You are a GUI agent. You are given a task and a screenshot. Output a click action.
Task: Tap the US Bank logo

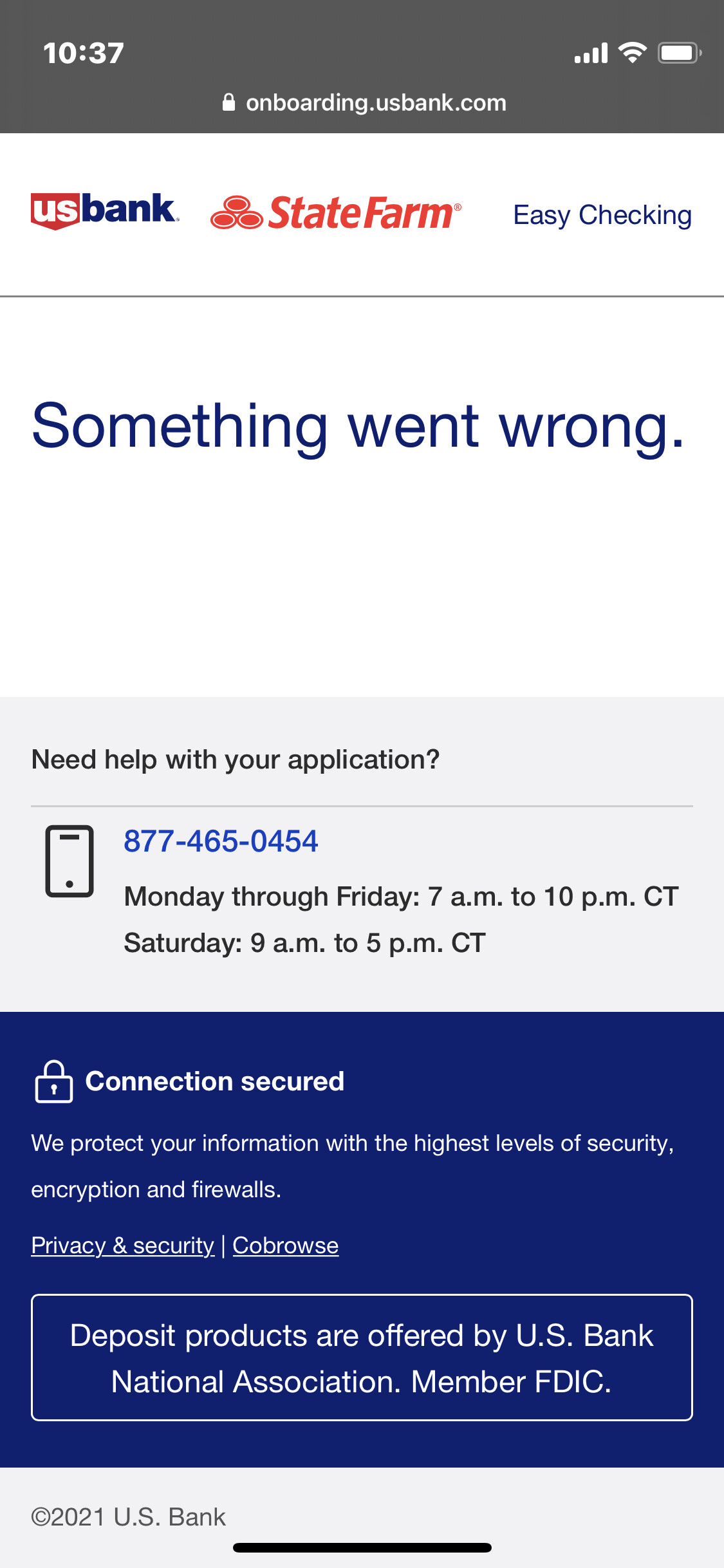coord(104,210)
